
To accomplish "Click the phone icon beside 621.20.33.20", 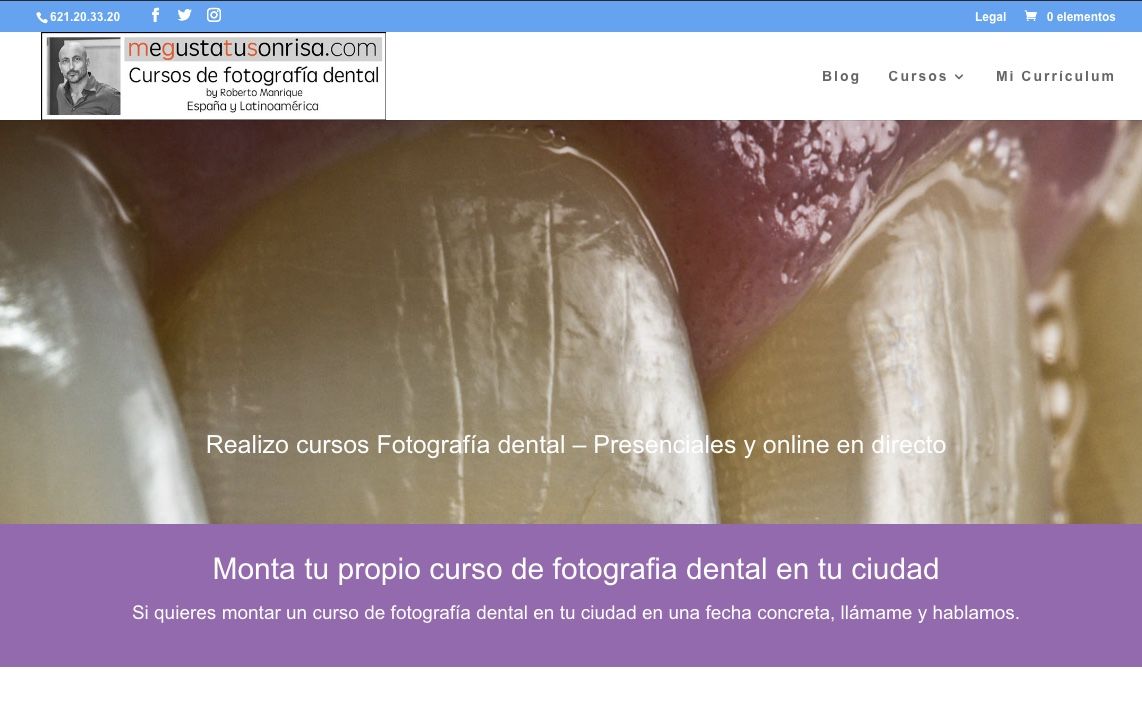I will pos(42,17).
